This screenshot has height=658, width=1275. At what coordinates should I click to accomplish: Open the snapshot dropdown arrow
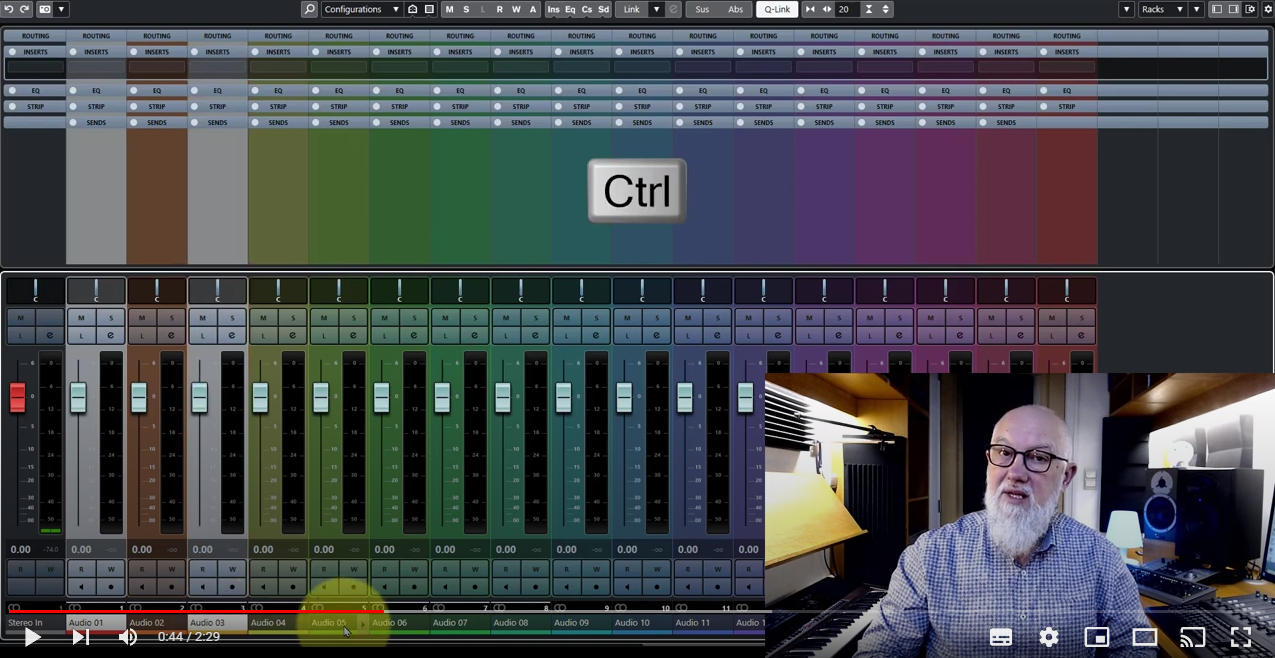point(61,9)
